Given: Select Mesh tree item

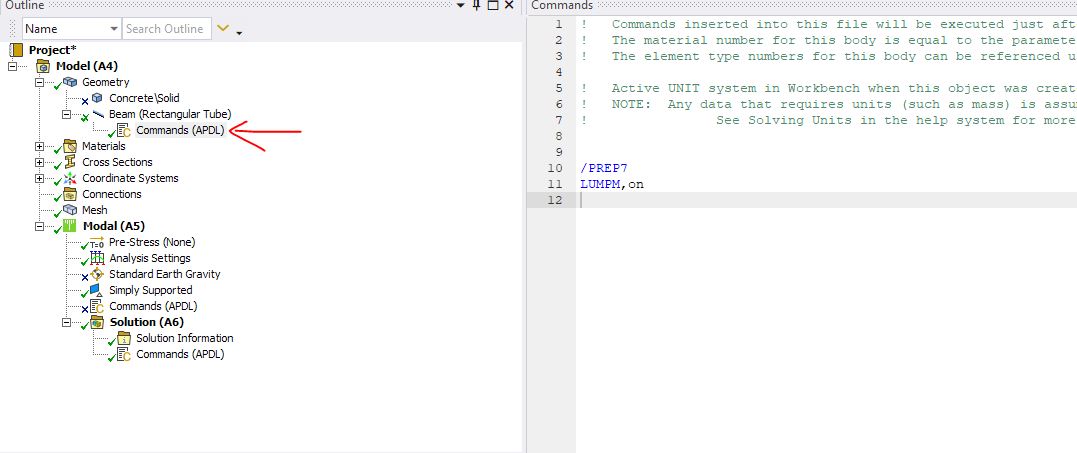Looking at the screenshot, I should [95, 210].
